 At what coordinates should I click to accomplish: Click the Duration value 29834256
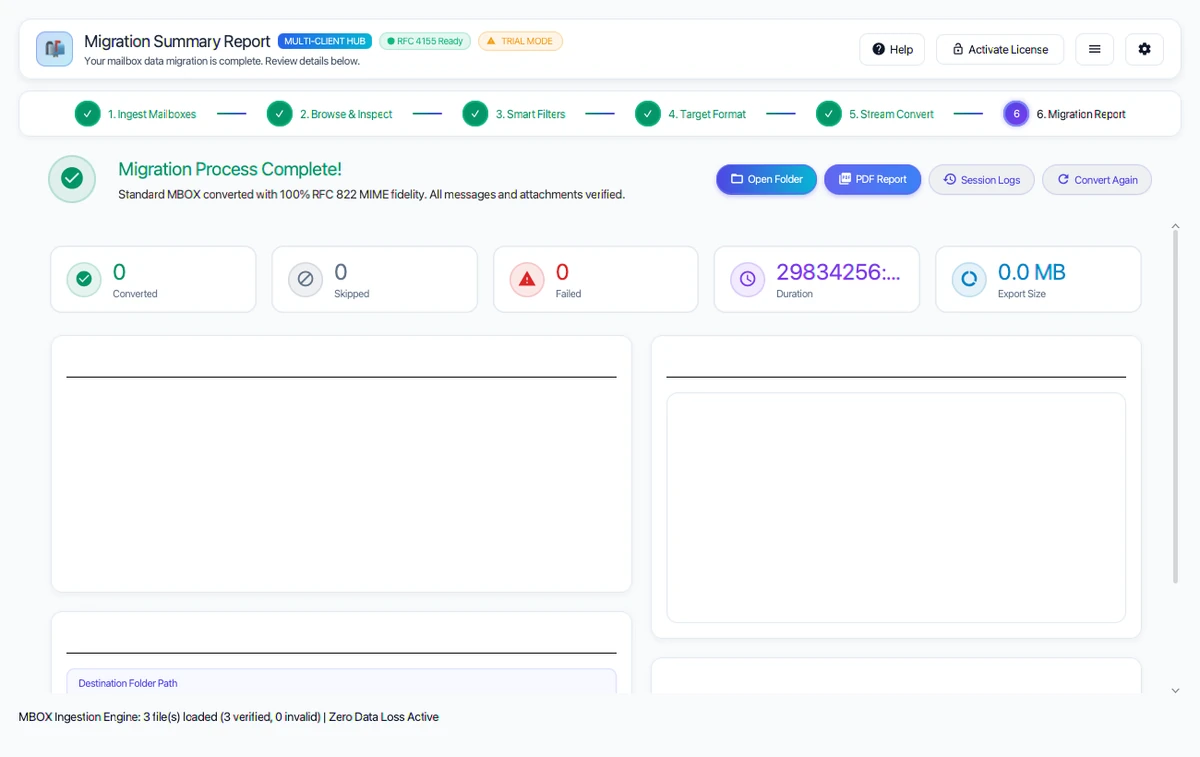coord(838,272)
